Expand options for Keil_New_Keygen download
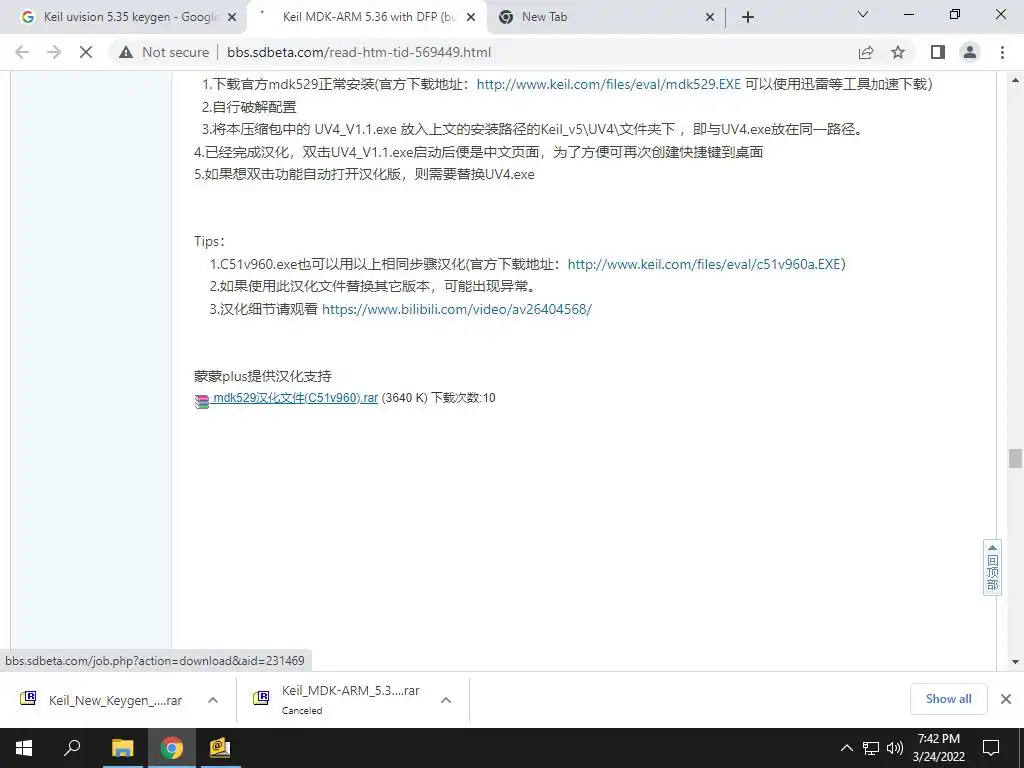 pos(213,700)
